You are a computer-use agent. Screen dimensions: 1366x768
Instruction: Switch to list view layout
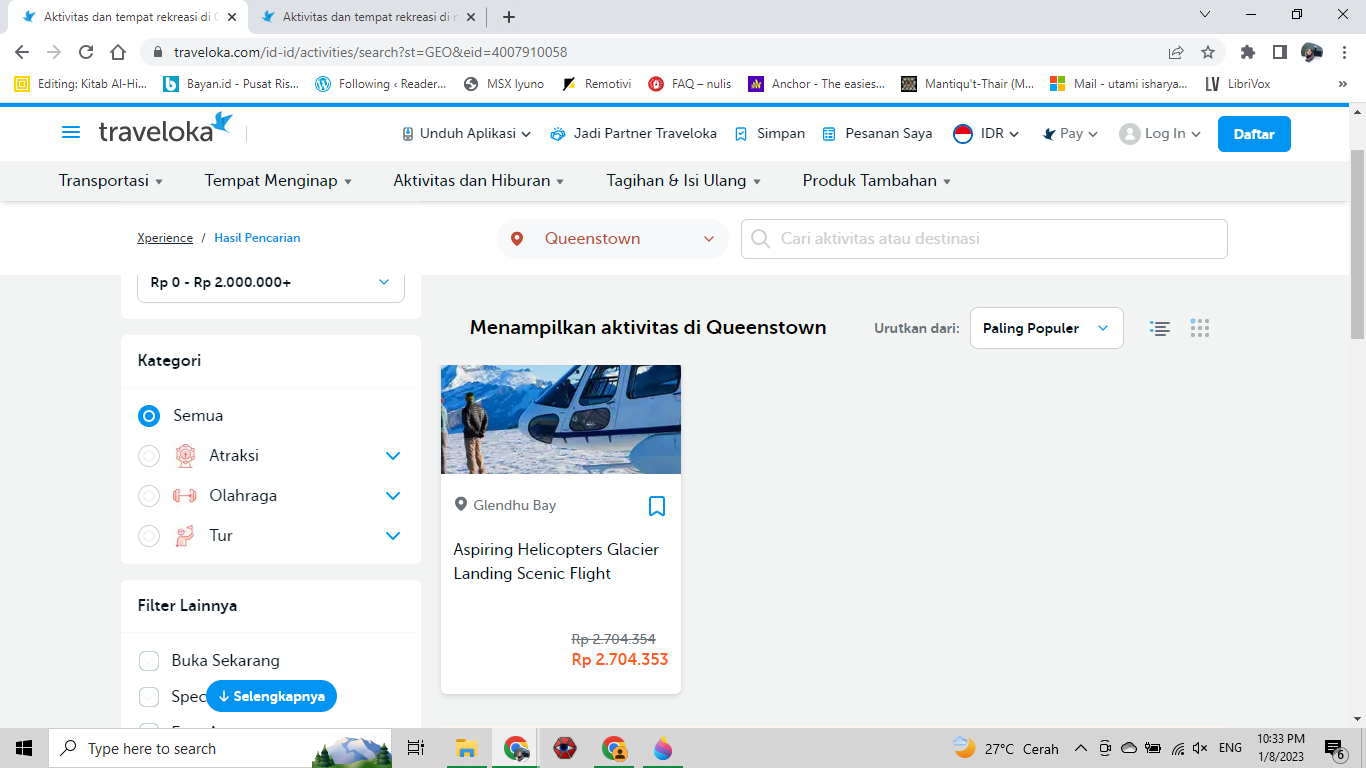(1160, 328)
